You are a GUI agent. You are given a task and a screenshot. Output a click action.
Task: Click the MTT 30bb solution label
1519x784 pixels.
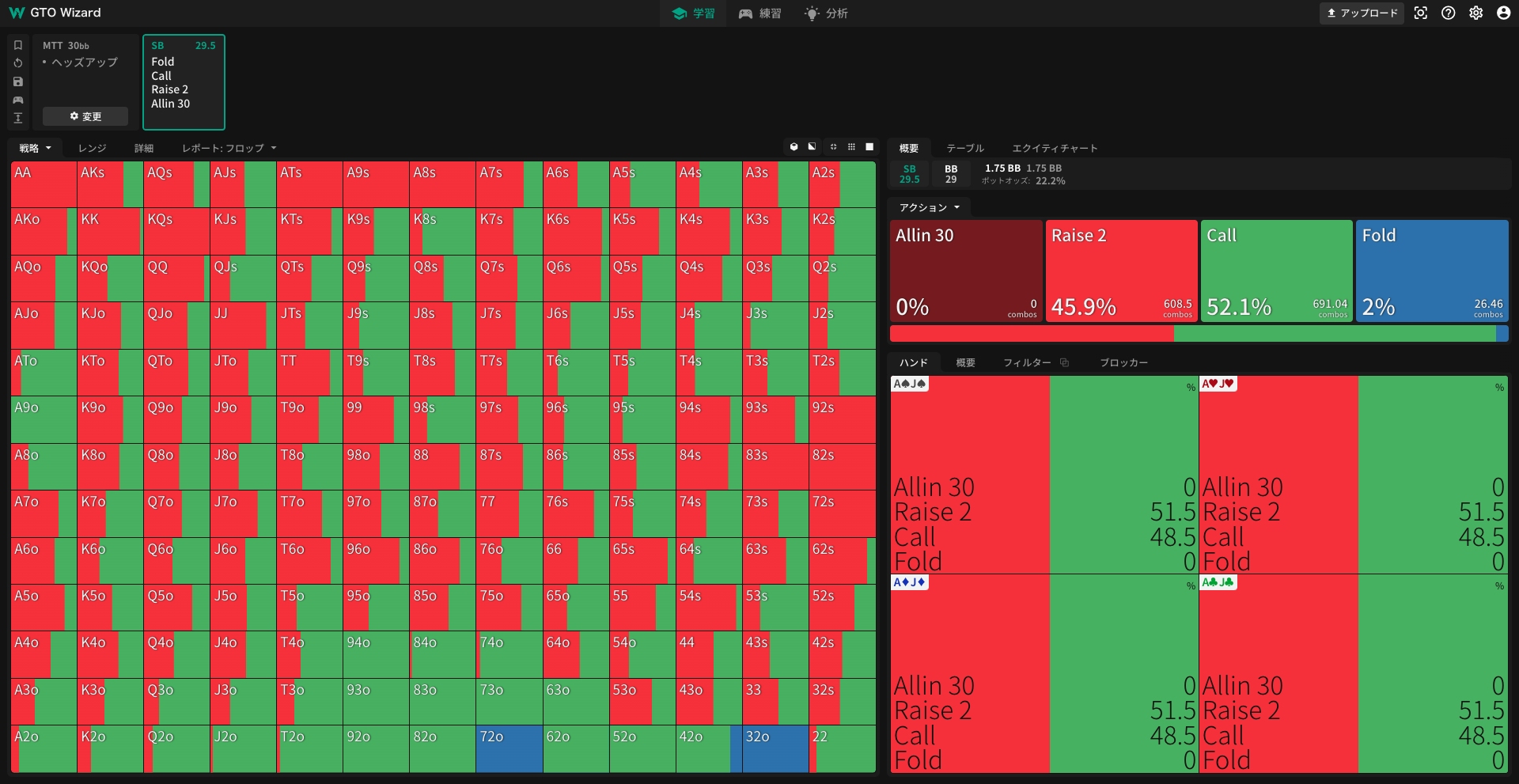pyautogui.click(x=66, y=46)
